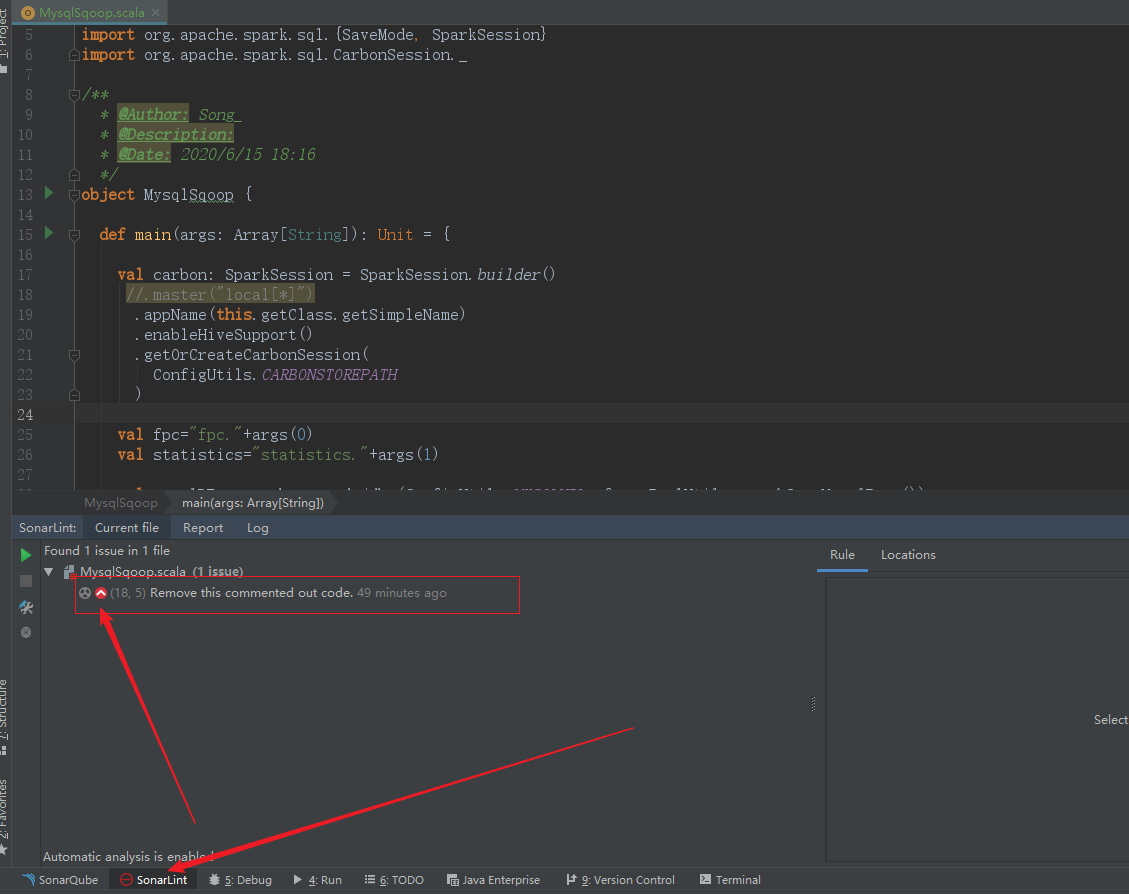
Task: Select the Current file tab
Action: [x=127, y=527]
